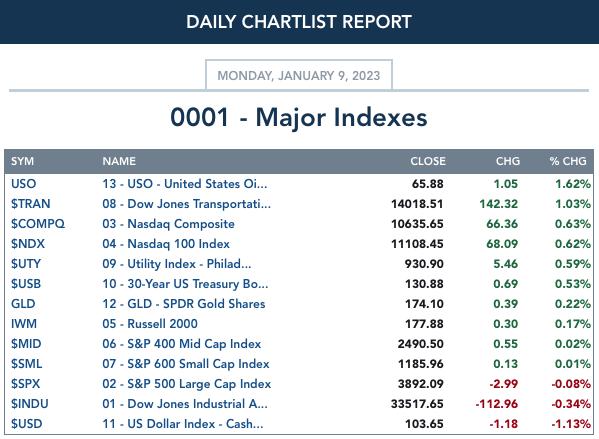Click S&P 500 Large Cap Index name

pyautogui.click(x=186, y=384)
